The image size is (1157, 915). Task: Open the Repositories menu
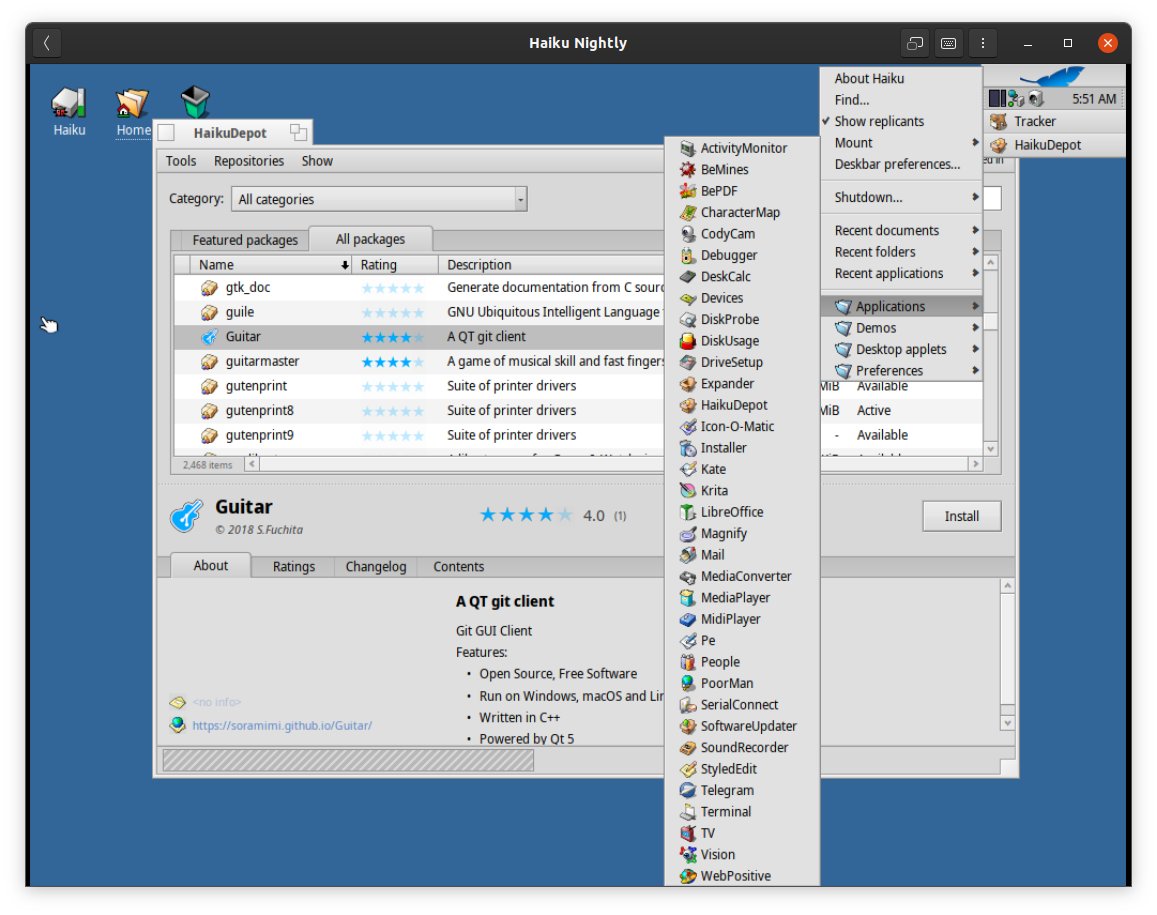click(249, 161)
